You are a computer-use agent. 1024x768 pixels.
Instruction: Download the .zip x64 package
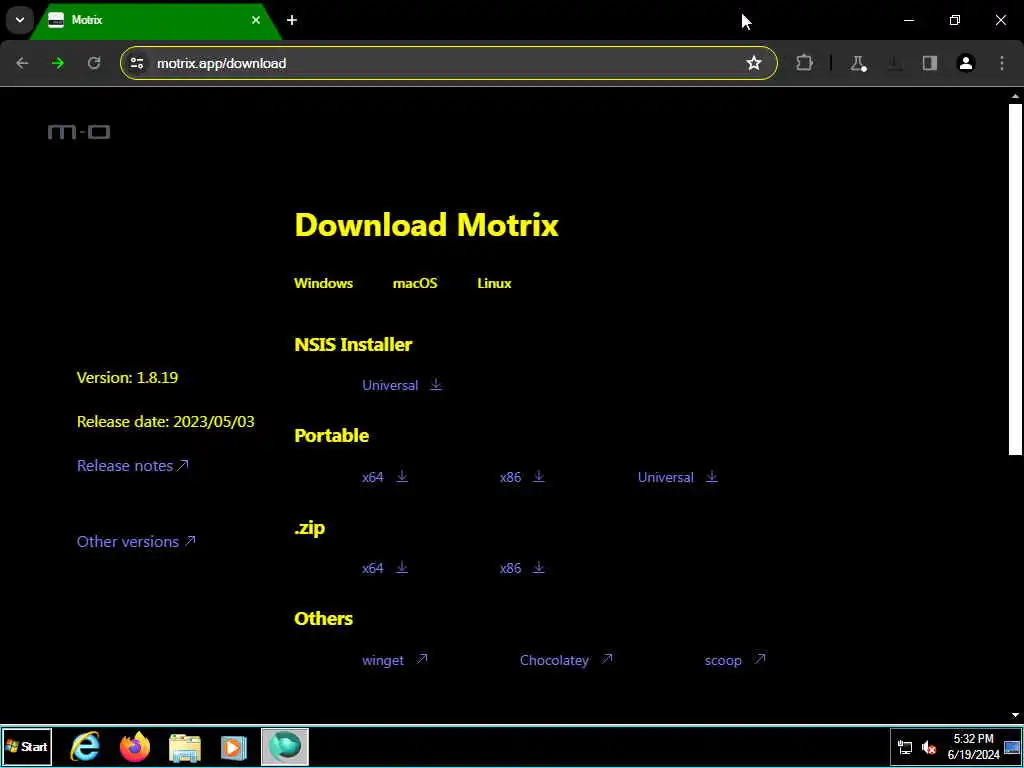click(372, 568)
